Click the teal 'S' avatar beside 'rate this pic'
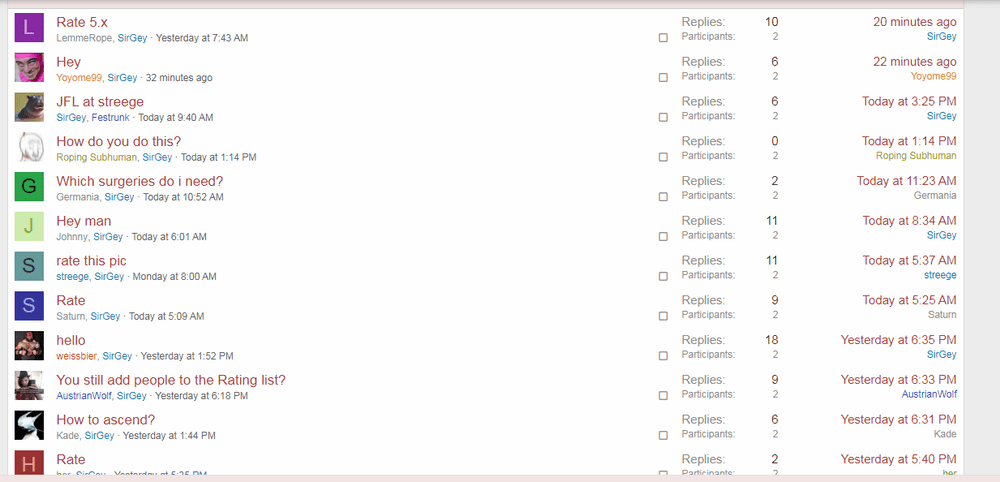Screen dimensions: 1000x482 pos(29,266)
